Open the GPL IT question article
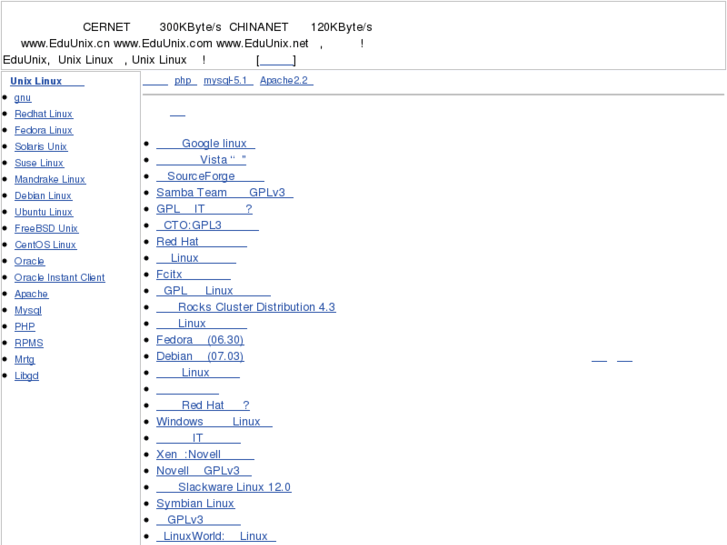 (x=204, y=209)
